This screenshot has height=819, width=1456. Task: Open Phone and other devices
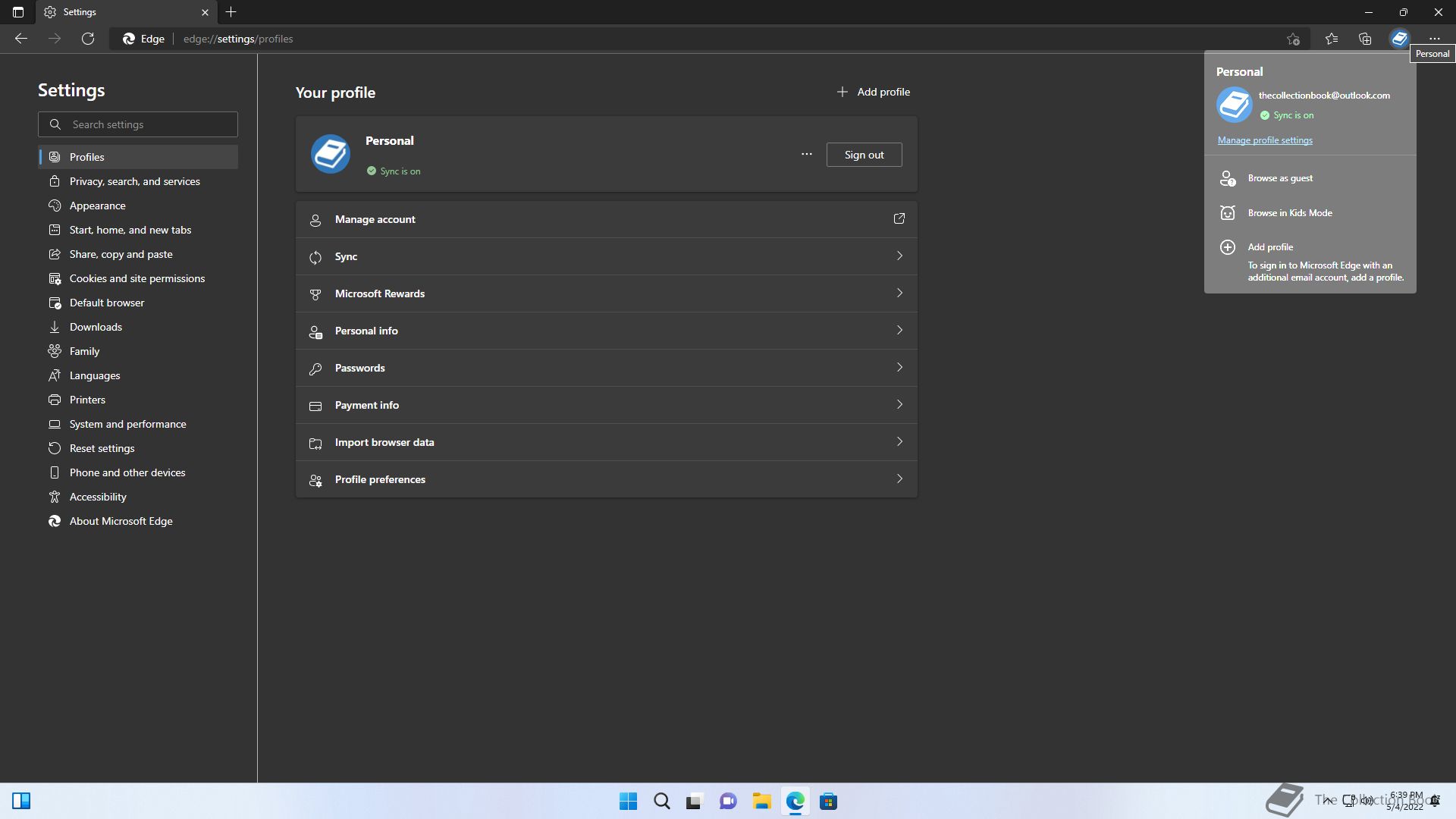coord(138,472)
